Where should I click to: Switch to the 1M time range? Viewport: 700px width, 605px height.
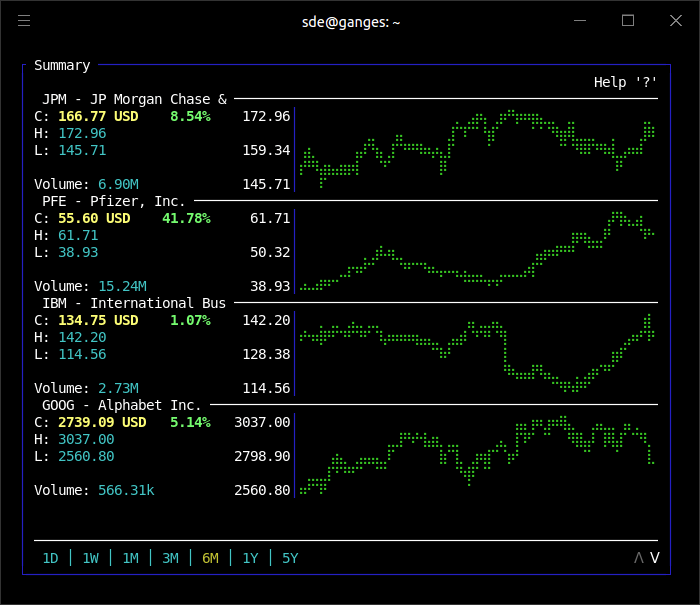click(130, 558)
